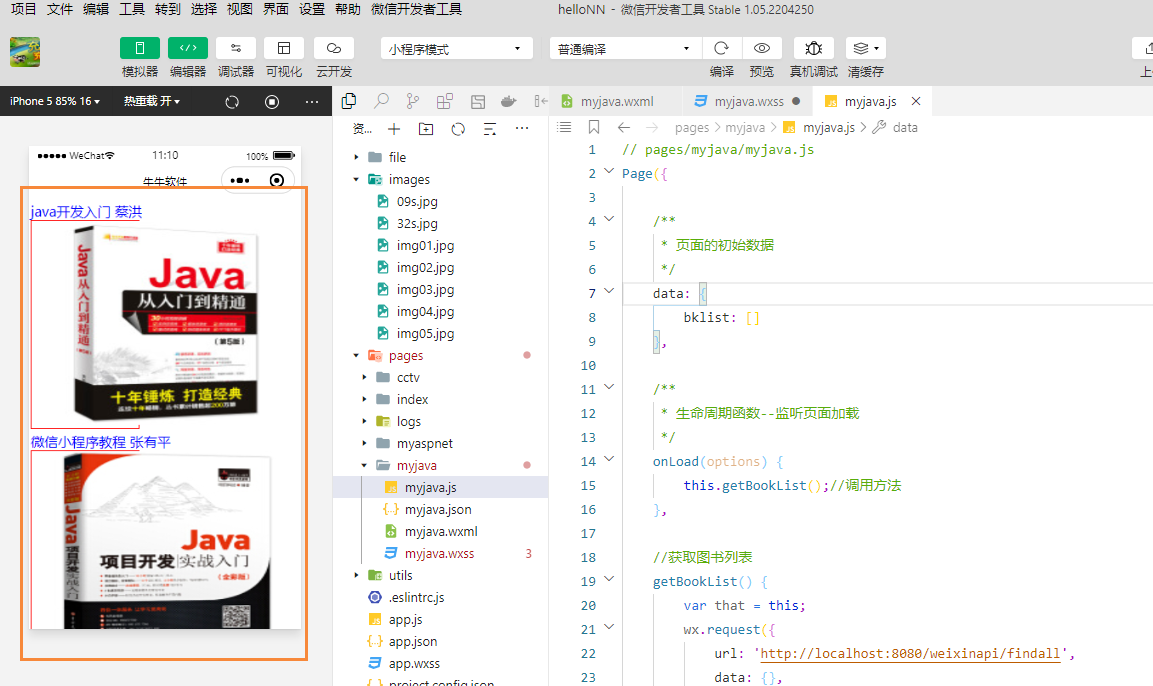Toggle the editor panel button (编辑器)
This screenshot has height=686, width=1153.
[188, 48]
